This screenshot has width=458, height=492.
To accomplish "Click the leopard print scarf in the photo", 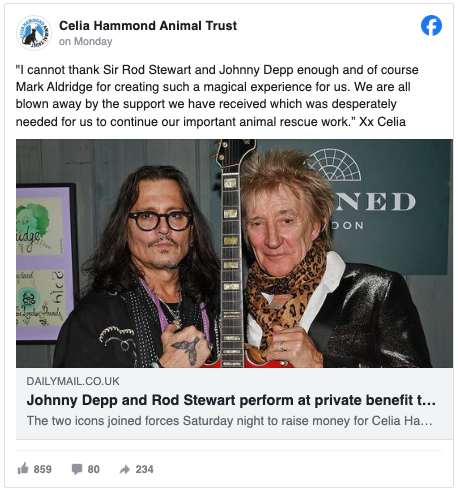I will tap(287, 292).
